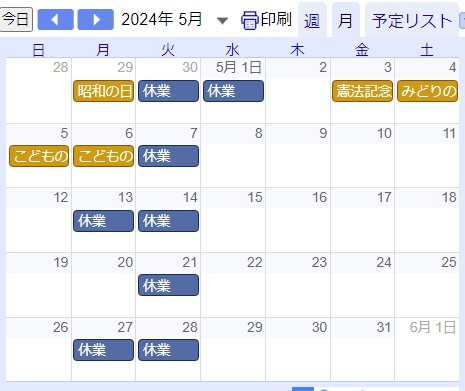This screenshot has width=465, height=391.
Task: Select date 25 in the calendar
Action: pos(449,262)
